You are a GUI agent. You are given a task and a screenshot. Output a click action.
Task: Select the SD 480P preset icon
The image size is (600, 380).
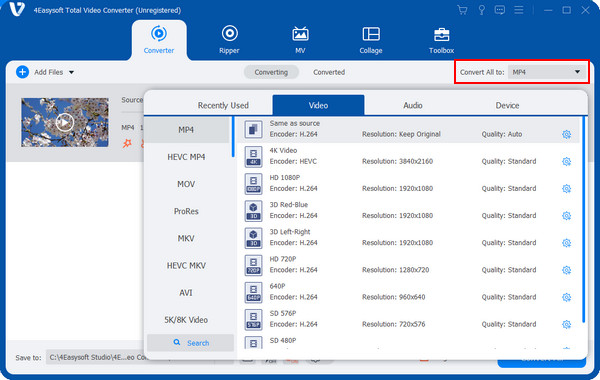click(x=253, y=342)
